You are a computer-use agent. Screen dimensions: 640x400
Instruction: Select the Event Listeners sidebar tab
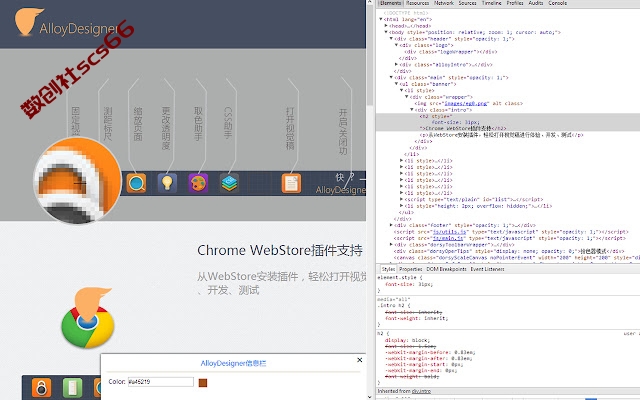coord(487,269)
